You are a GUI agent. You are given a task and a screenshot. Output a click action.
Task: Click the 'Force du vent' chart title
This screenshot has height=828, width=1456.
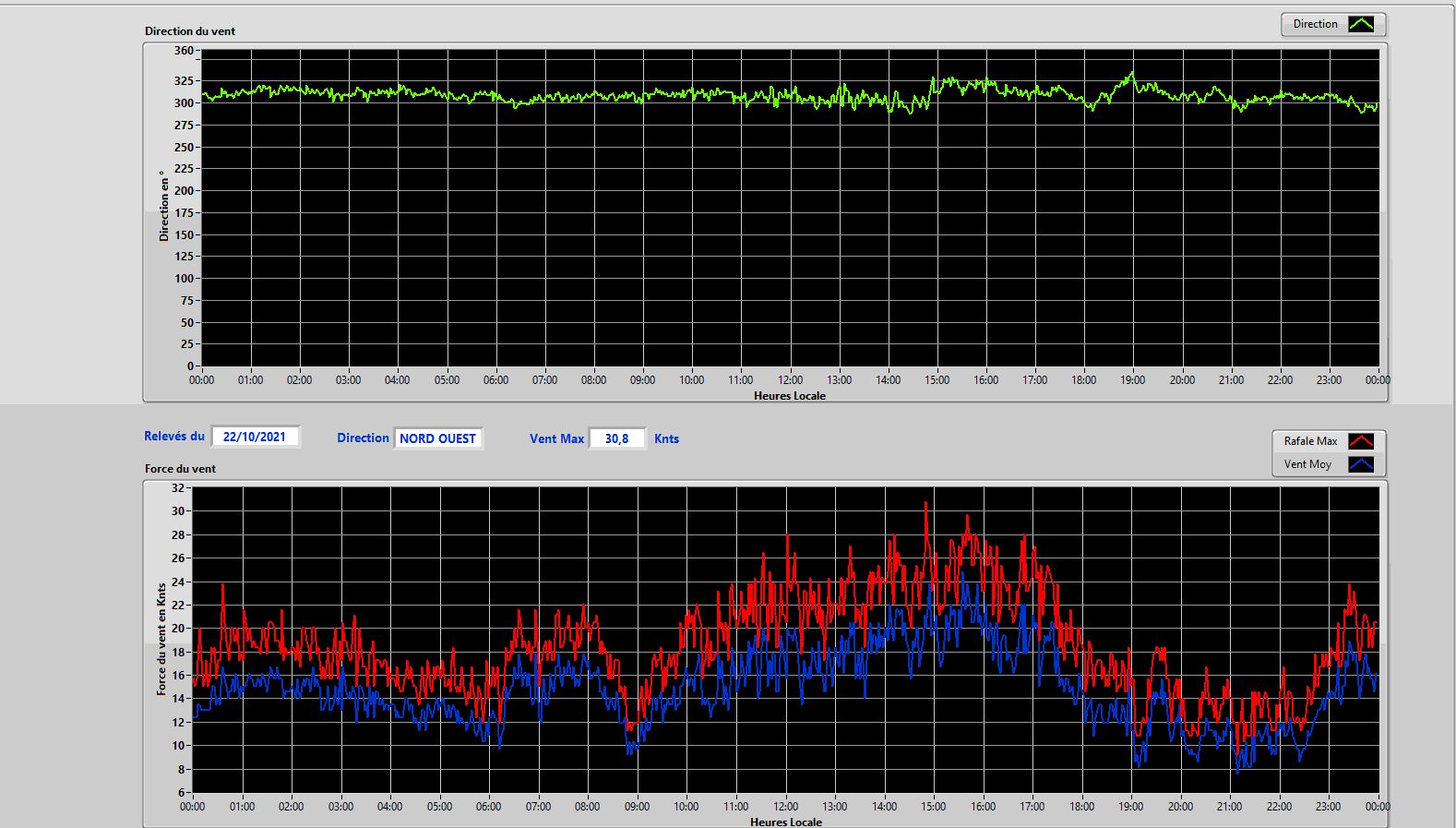click(180, 469)
